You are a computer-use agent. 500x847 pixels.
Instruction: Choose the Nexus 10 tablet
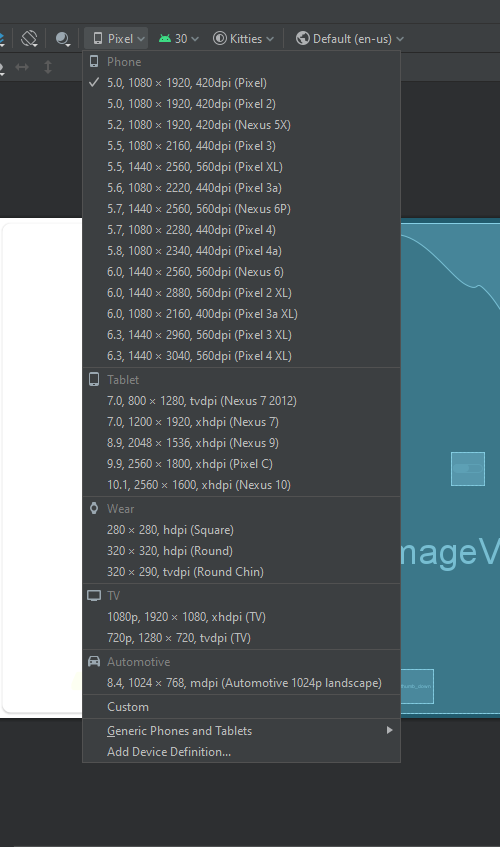pos(241,486)
